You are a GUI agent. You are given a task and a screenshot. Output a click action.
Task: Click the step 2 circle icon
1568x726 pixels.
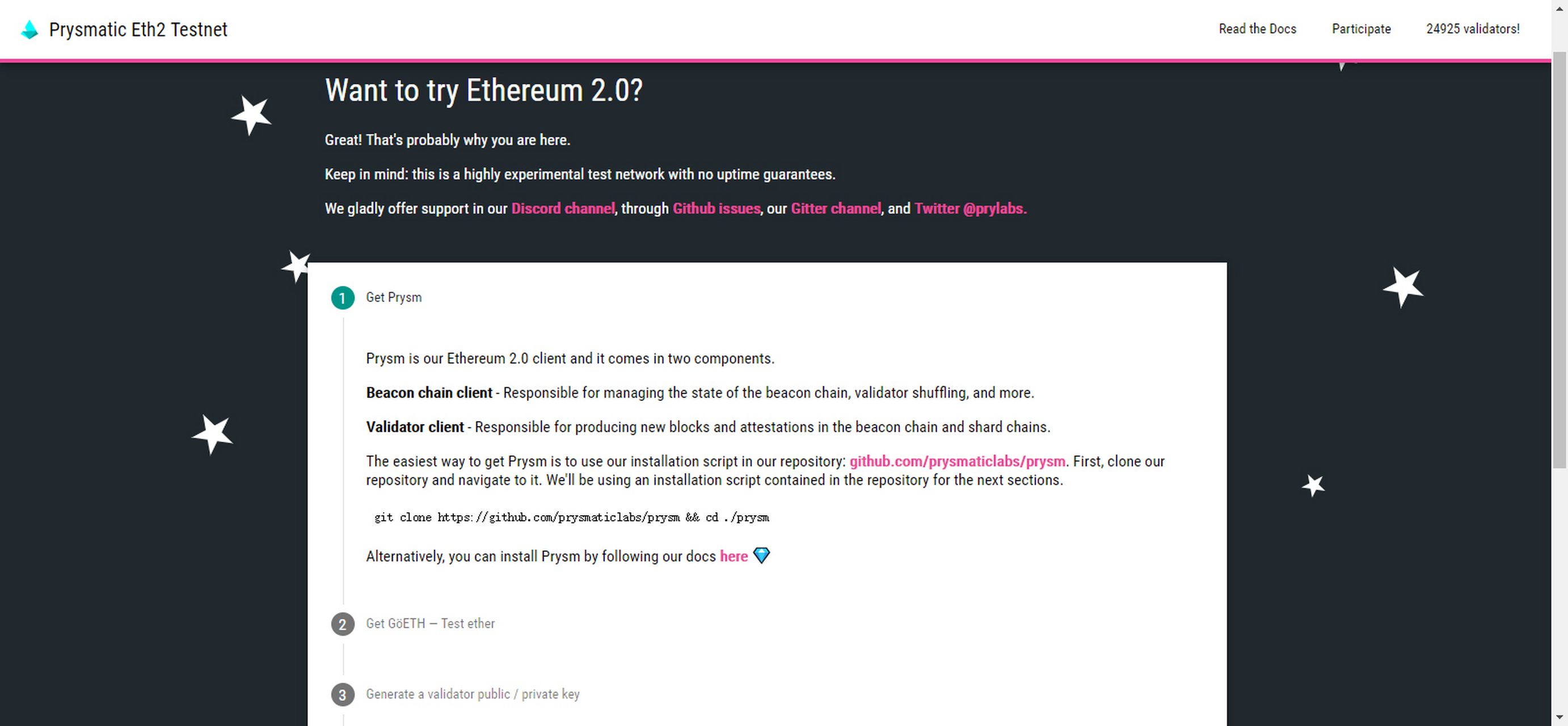click(343, 624)
